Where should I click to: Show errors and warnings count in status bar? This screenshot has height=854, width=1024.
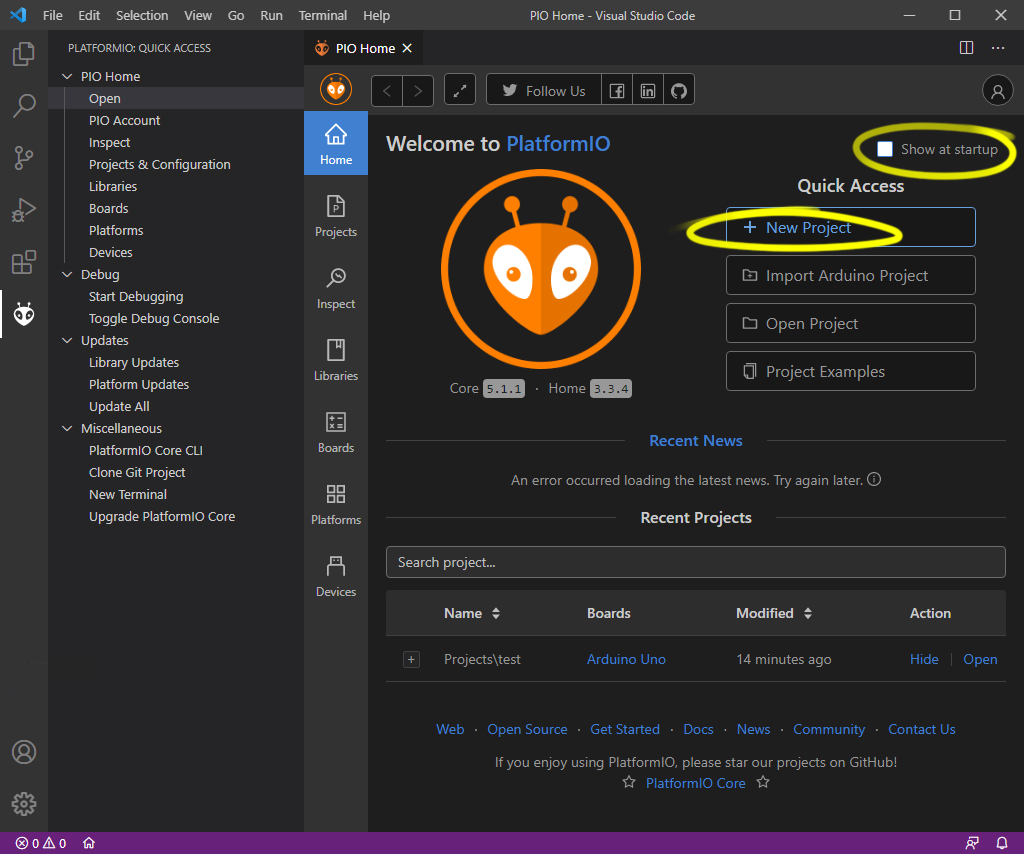tap(40, 843)
